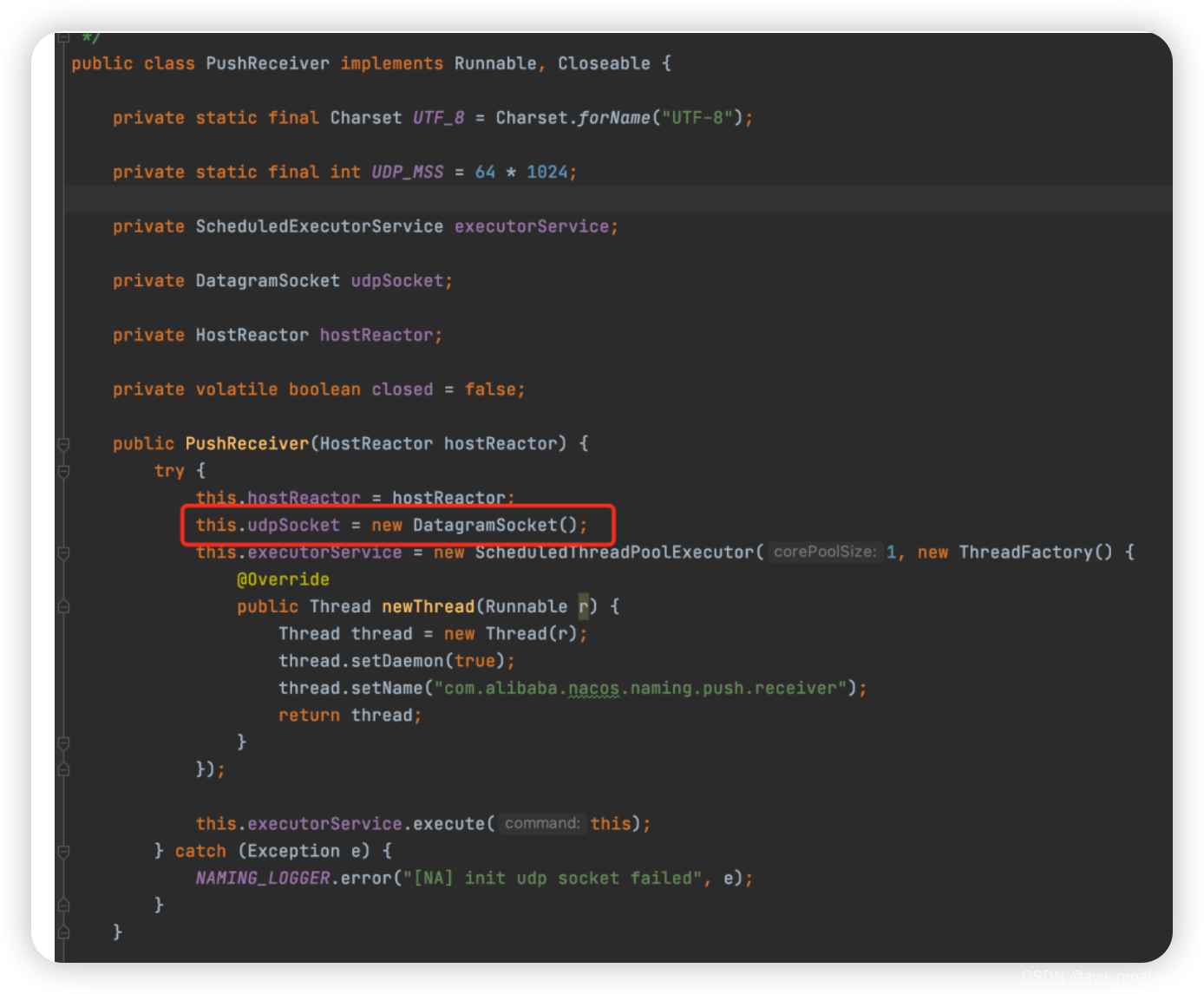Image resolution: width=1204 pixels, height=994 pixels.
Task: Click the executorService field declaration name
Action: click(x=531, y=226)
